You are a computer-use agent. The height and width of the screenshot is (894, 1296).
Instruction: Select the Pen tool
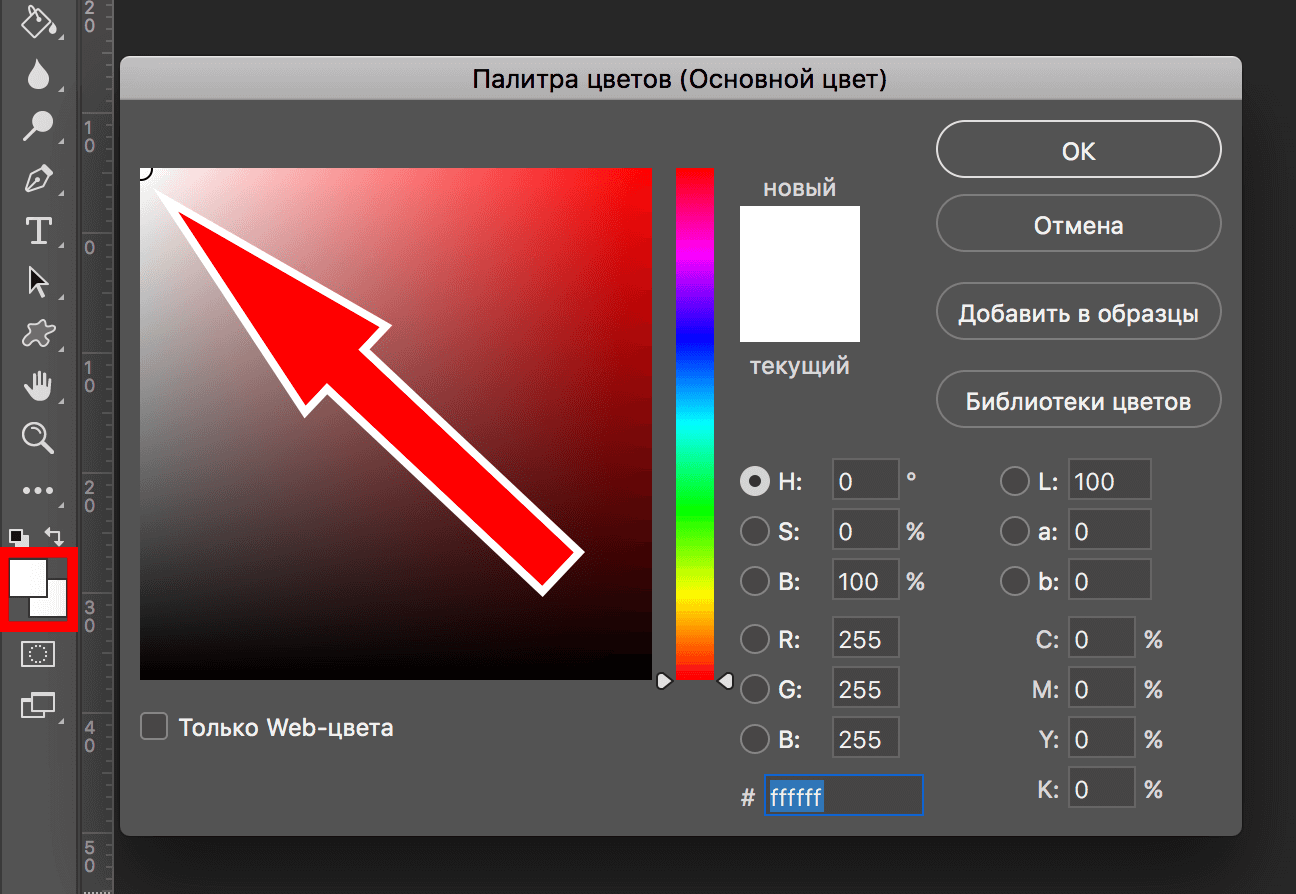37,180
